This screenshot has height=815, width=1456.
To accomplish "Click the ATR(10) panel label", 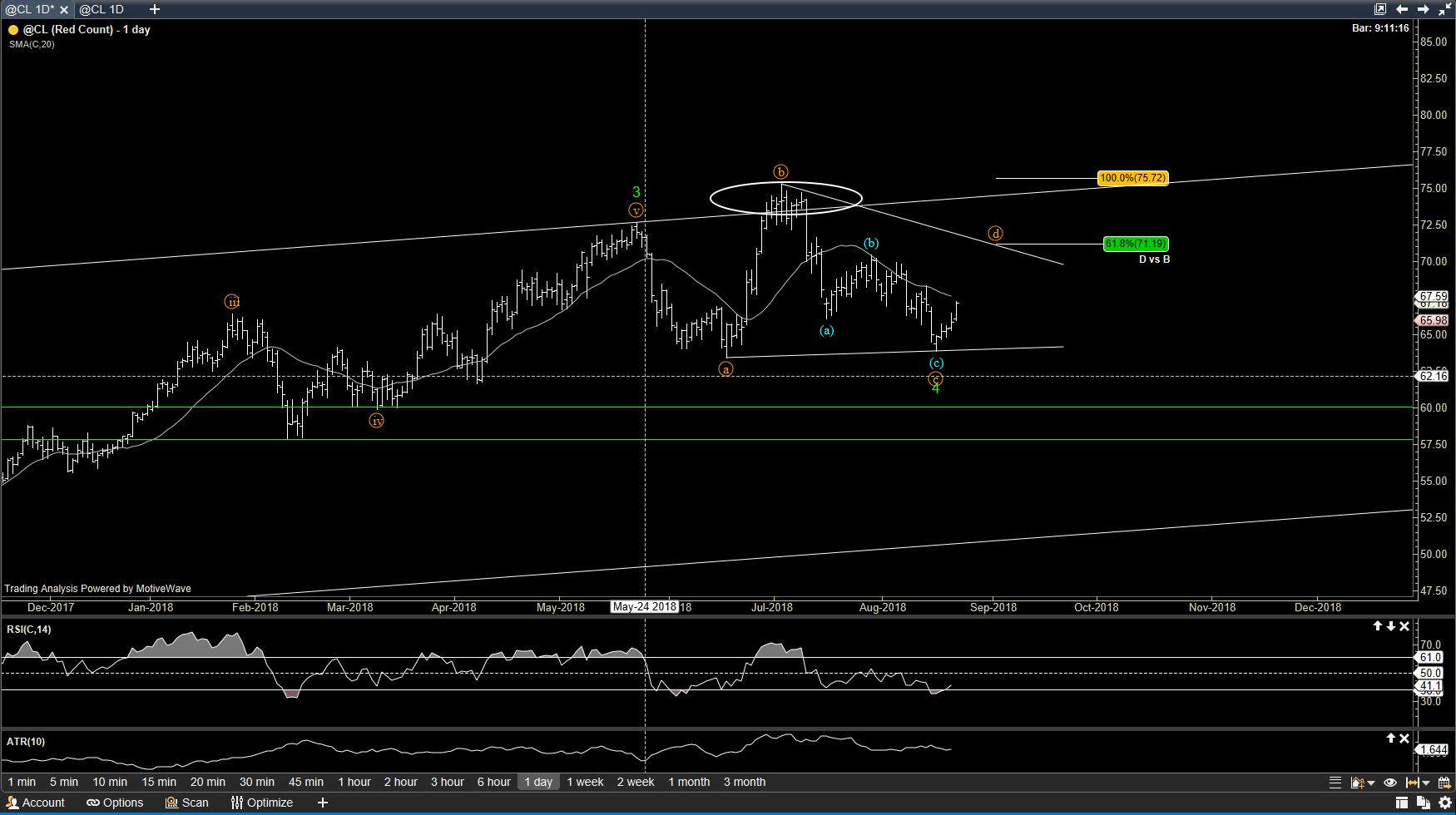I will (x=26, y=741).
